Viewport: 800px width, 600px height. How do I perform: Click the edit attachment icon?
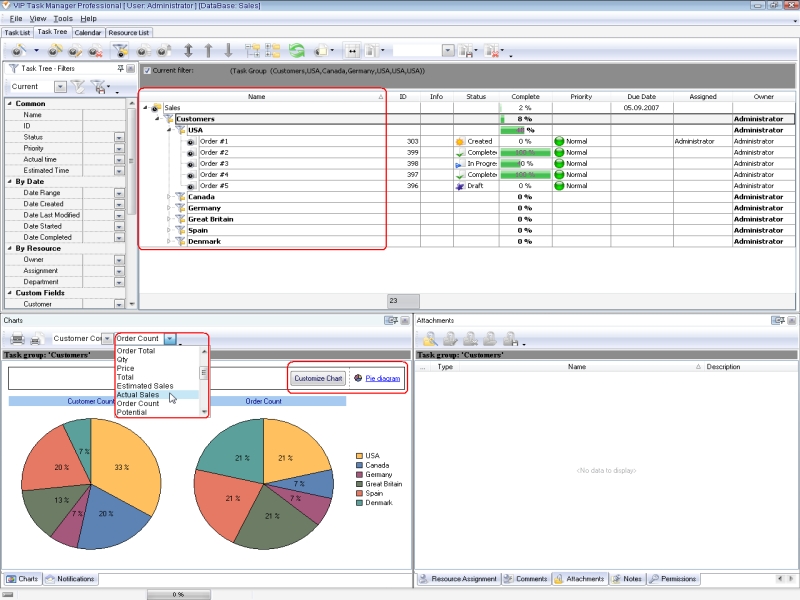point(450,338)
